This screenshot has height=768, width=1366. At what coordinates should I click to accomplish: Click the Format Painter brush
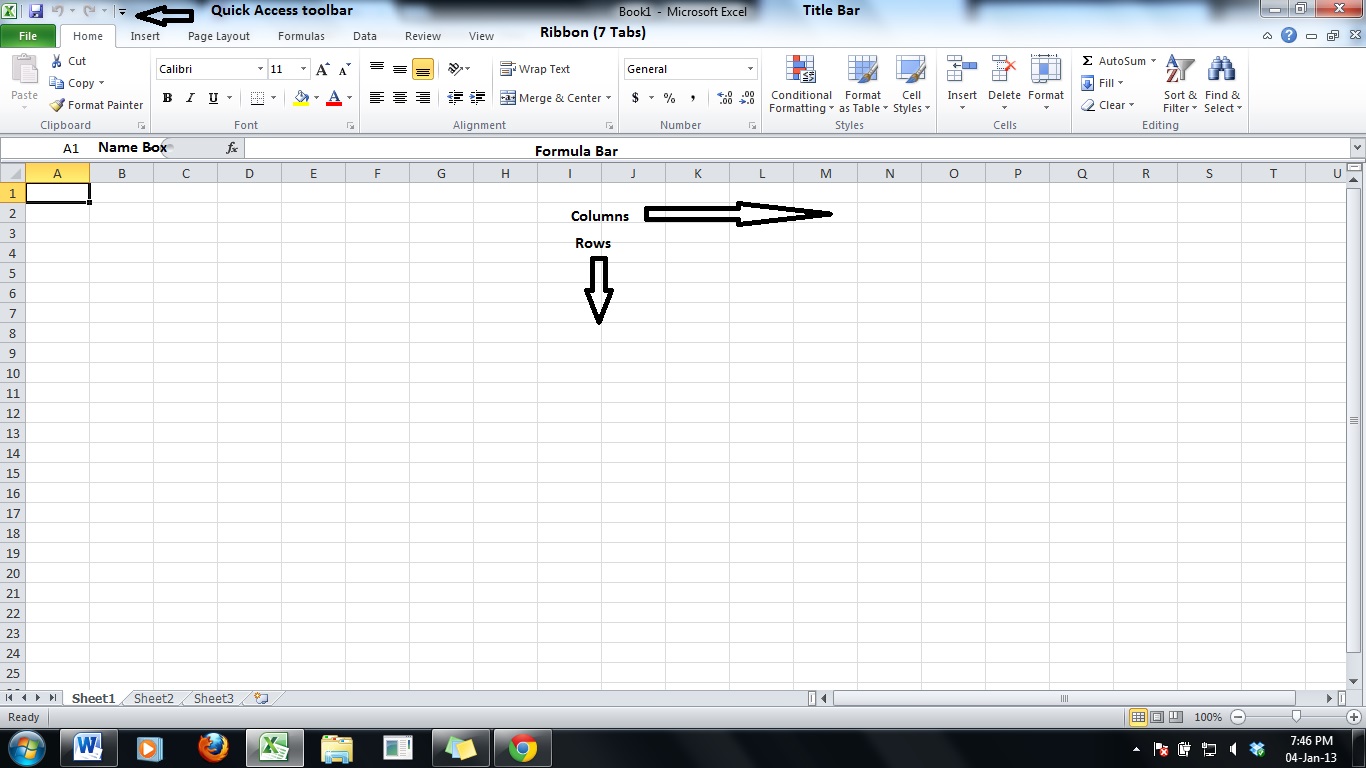click(57, 105)
